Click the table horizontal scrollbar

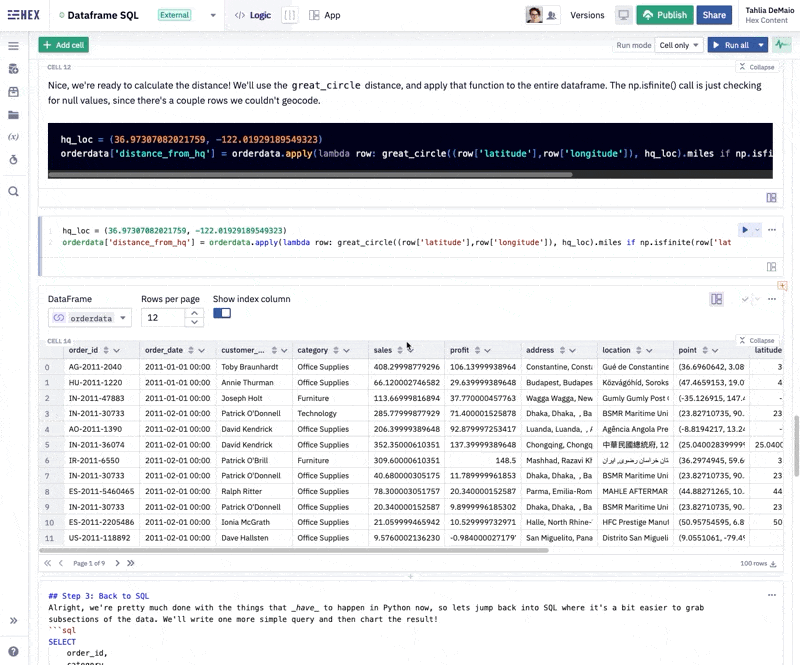point(294,551)
